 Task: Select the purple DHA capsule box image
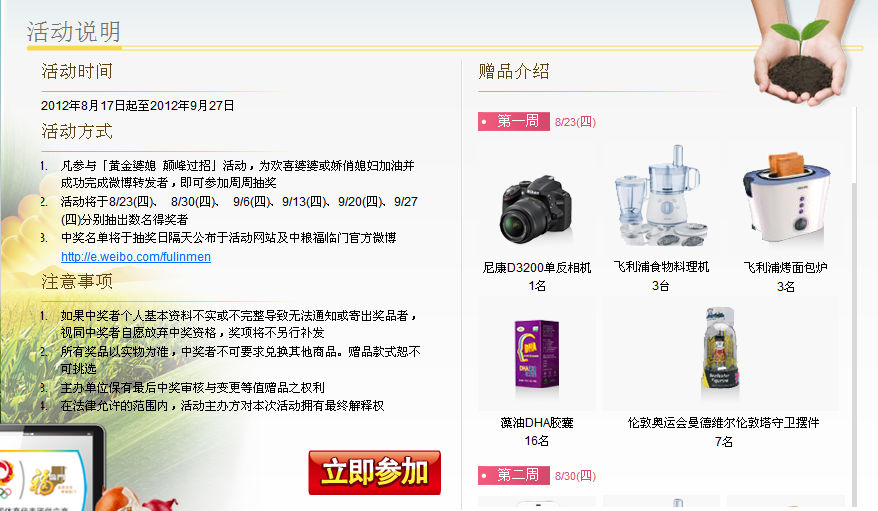[536, 353]
